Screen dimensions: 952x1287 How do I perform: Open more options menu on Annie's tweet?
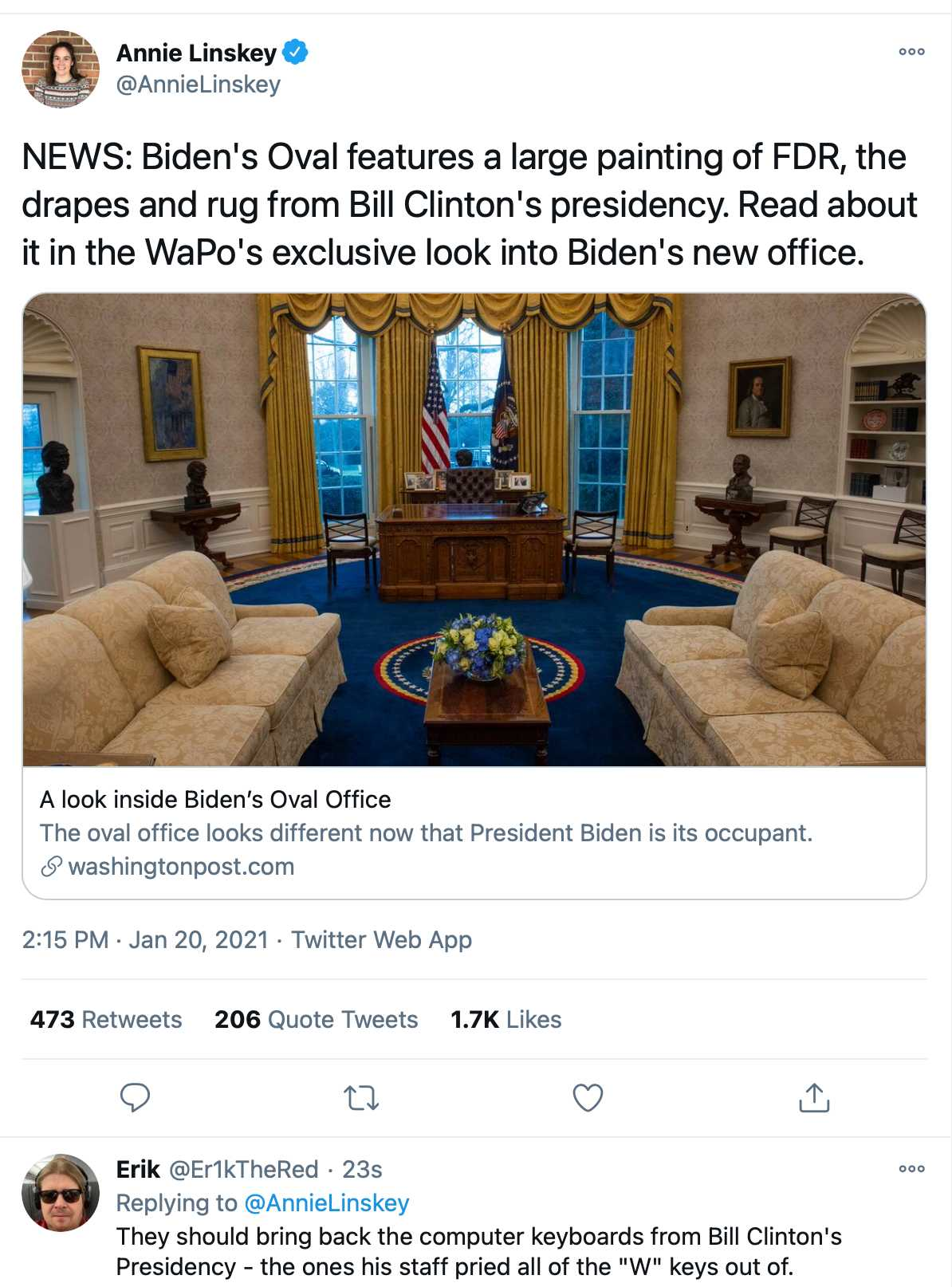pos(911,52)
